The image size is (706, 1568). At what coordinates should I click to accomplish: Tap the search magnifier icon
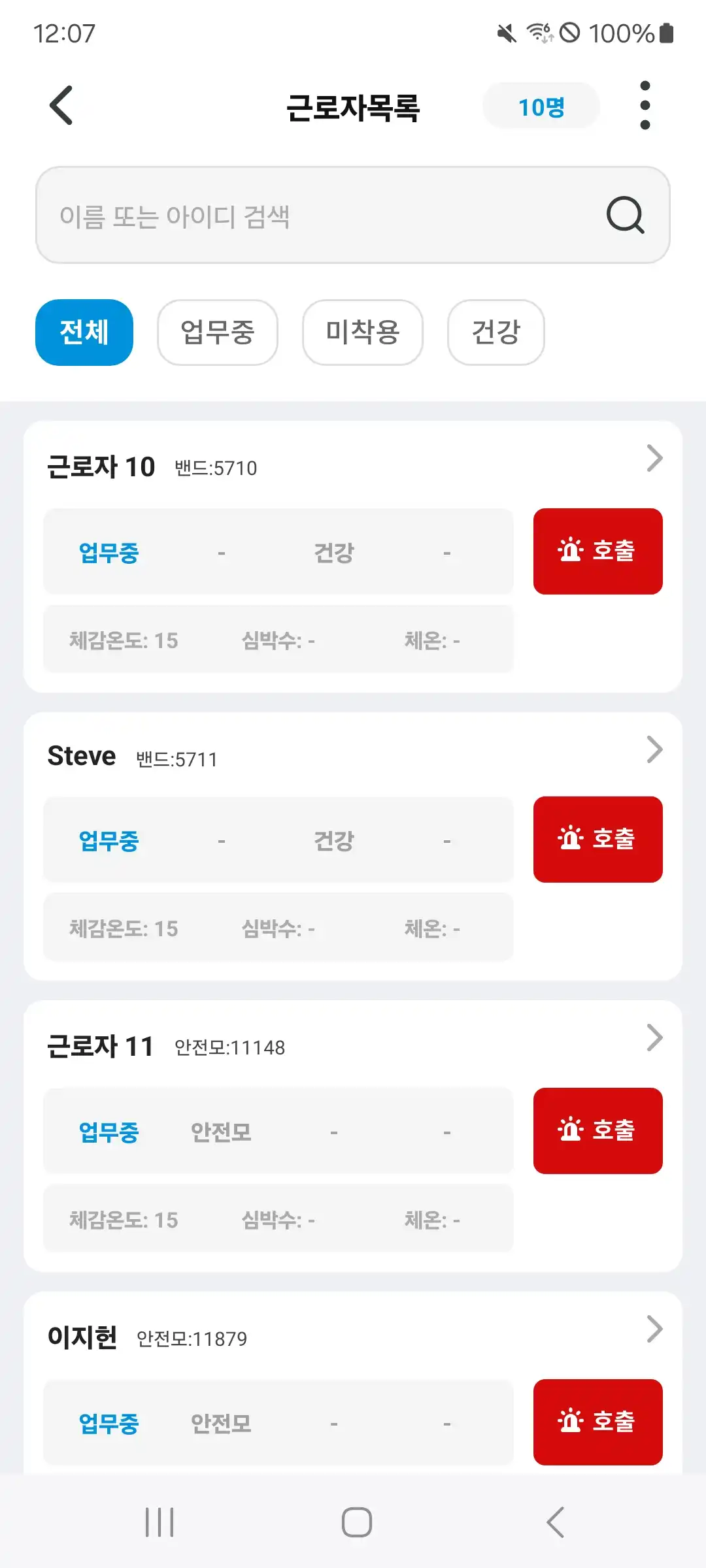[x=625, y=215]
